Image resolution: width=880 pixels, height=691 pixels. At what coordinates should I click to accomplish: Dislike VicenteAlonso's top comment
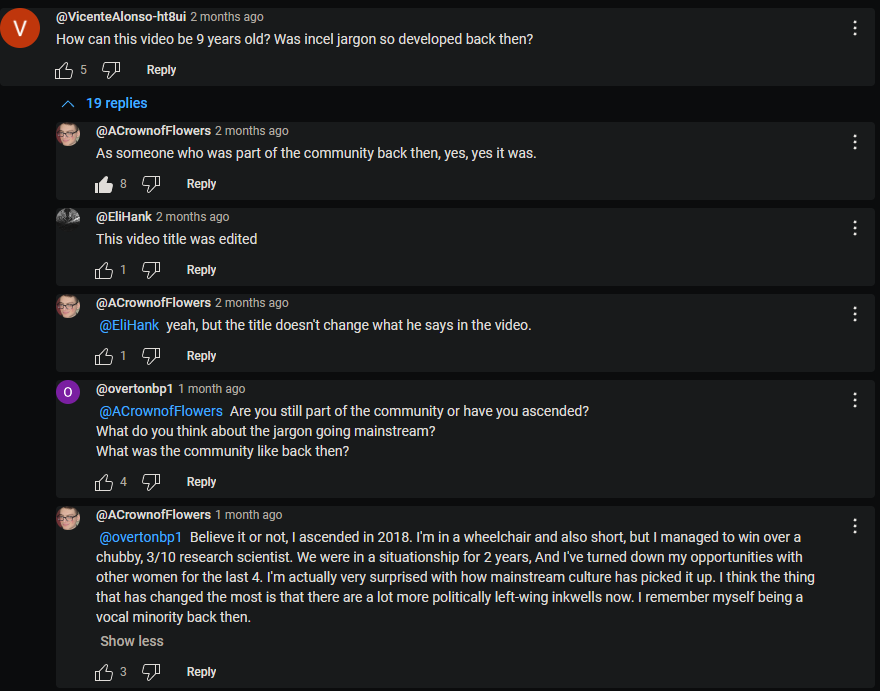[x=111, y=70]
